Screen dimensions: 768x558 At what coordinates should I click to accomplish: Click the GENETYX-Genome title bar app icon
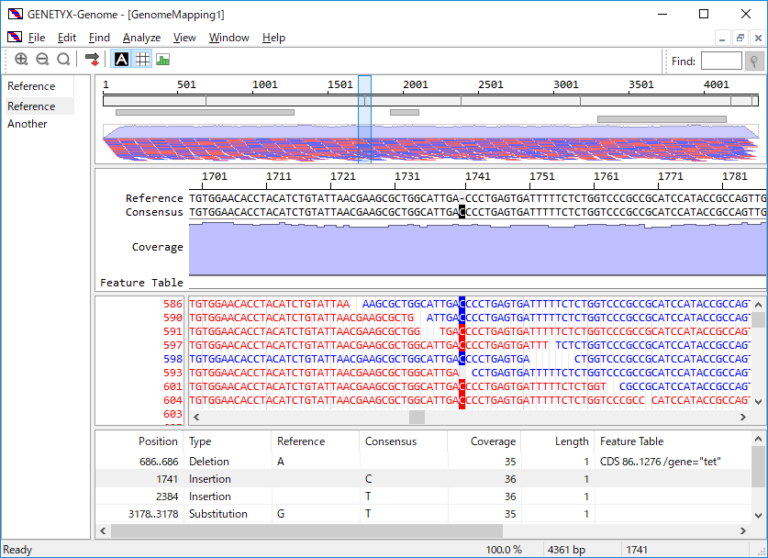[15, 14]
